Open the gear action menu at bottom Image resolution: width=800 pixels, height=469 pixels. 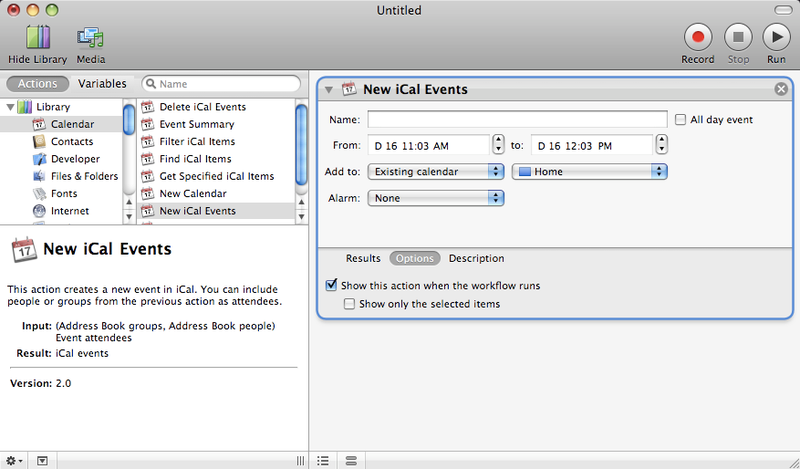pyautogui.click(x=13, y=461)
